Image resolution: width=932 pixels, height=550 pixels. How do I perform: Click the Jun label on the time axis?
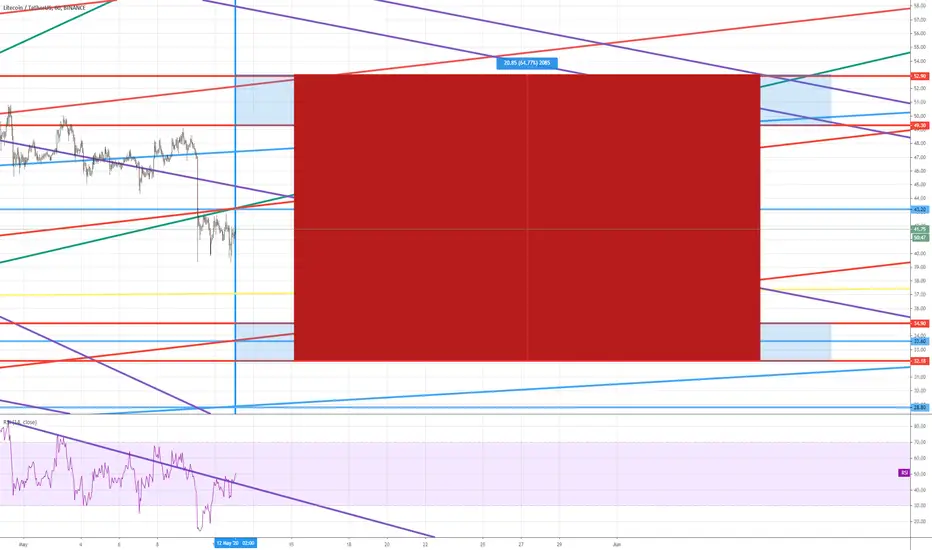click(x=616, y=543)
